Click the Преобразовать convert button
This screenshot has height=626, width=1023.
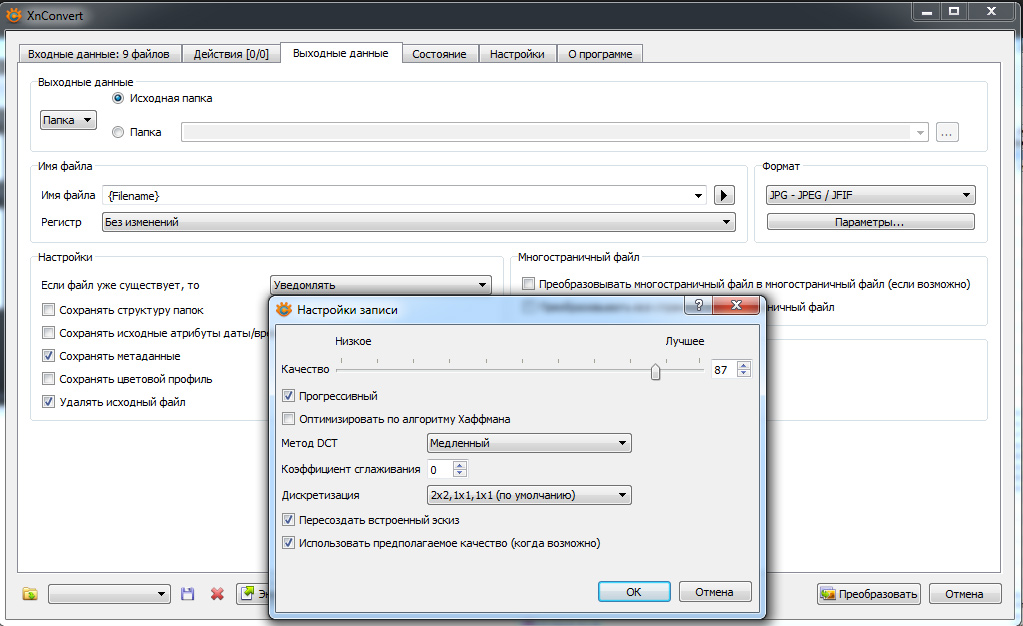coord(868,594)
